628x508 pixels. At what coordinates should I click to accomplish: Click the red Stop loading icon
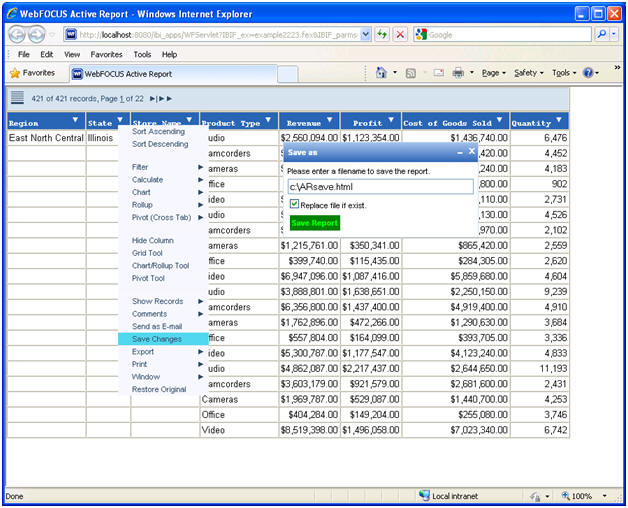[400, 34]
